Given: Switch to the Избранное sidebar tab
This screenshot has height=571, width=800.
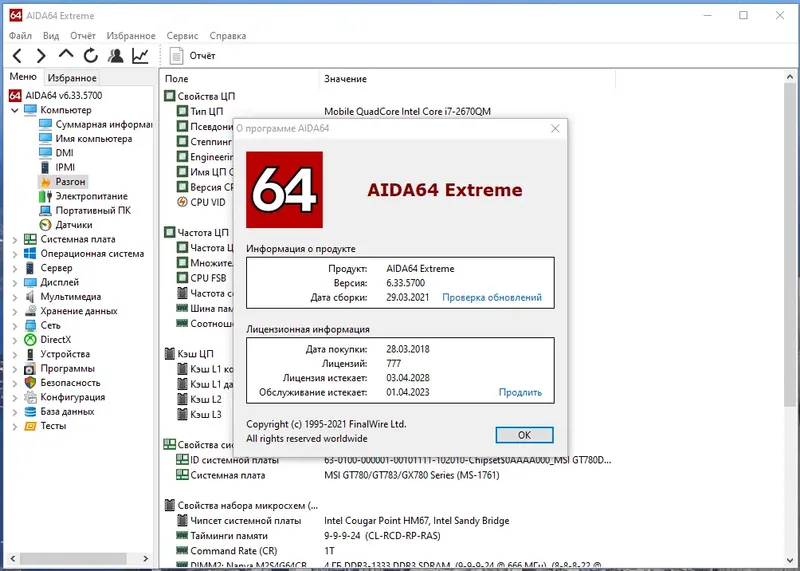Looking at the screenshot, I should click(72, 78).
